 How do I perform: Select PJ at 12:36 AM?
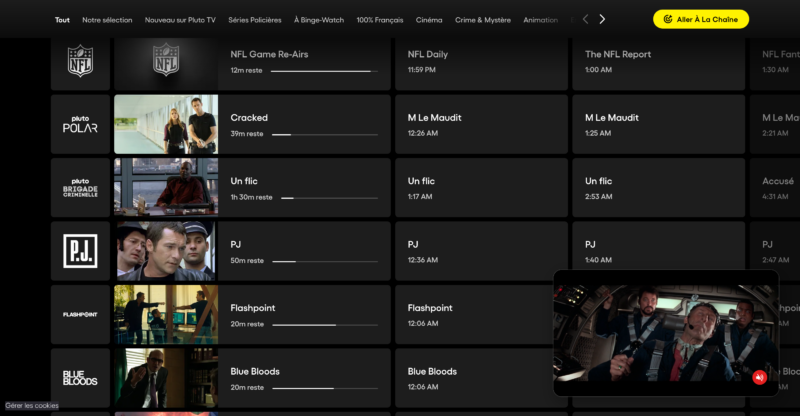481,251
